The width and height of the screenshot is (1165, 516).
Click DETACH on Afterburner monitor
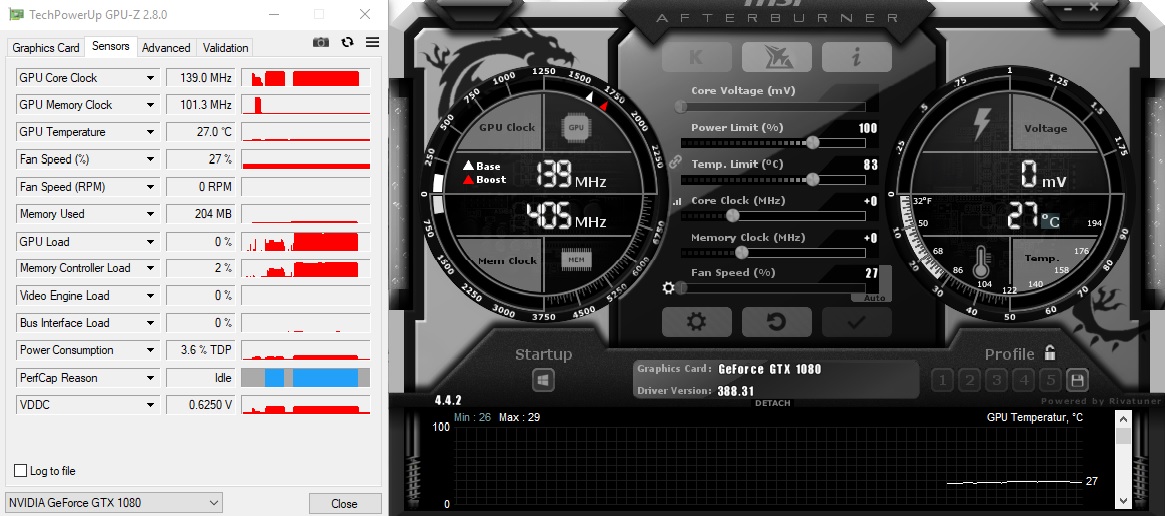(x=773, y=403)
